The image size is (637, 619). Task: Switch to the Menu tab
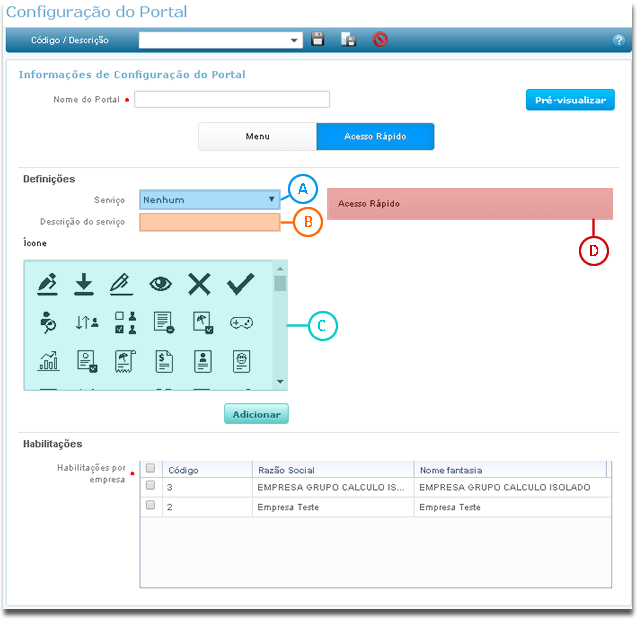257,136
